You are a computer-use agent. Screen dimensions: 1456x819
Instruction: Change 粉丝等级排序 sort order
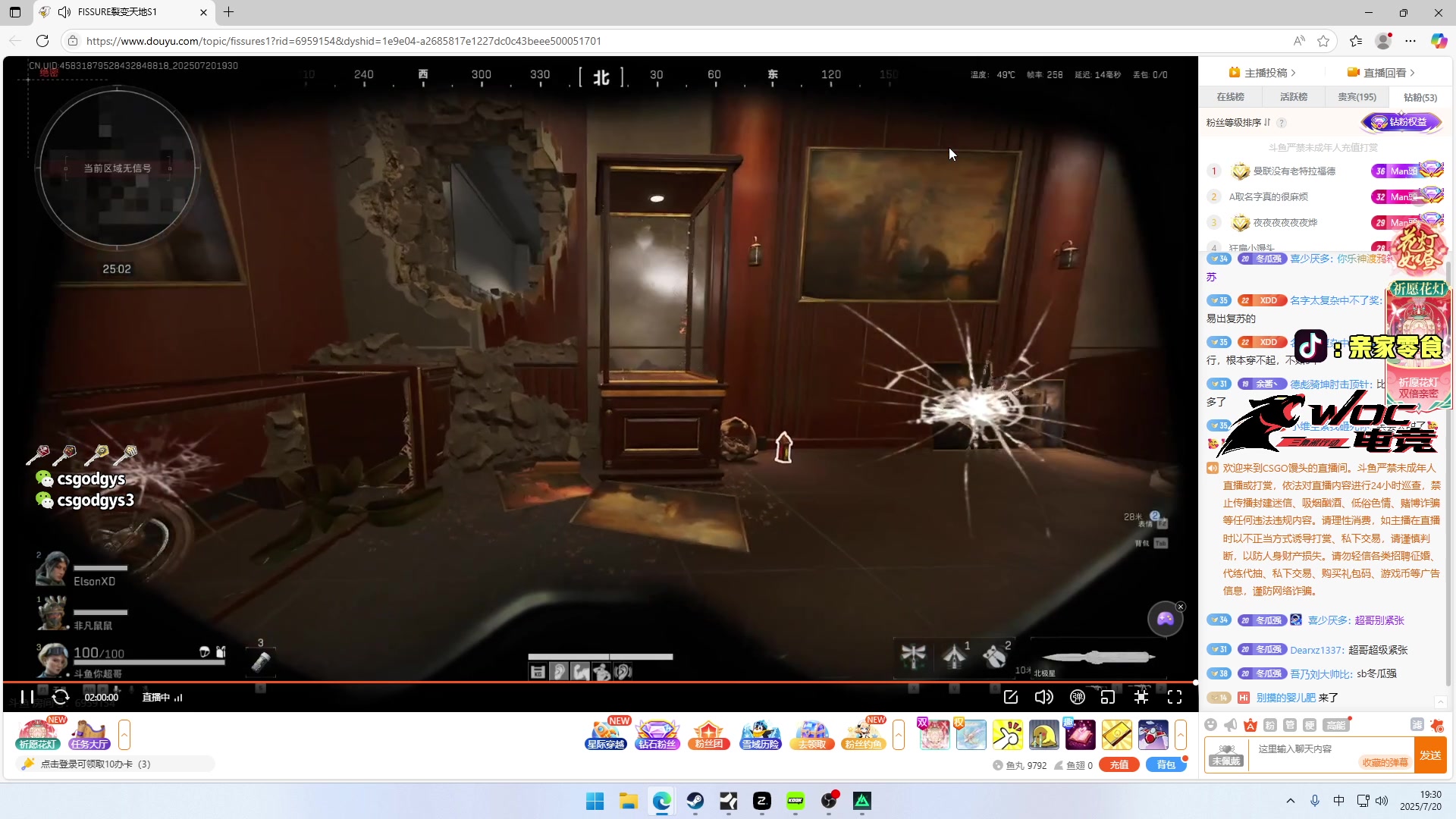1238,123
